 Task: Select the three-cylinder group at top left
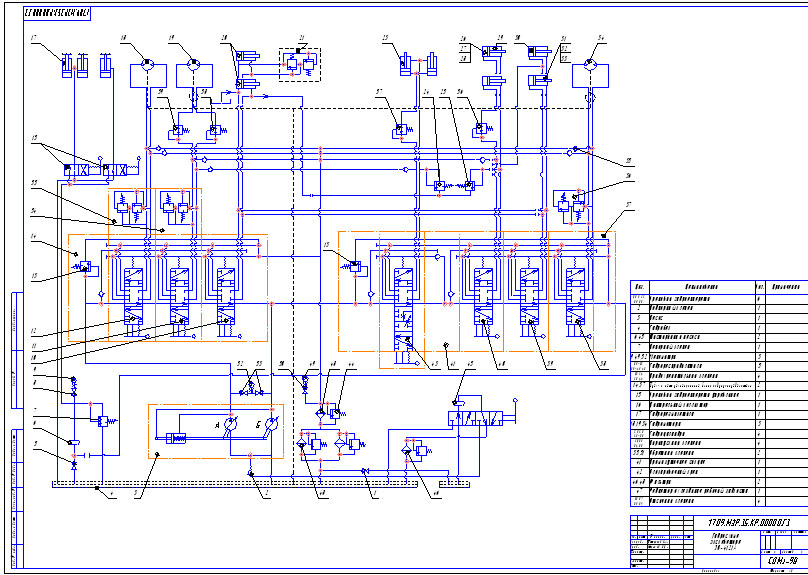click(86, 68)
